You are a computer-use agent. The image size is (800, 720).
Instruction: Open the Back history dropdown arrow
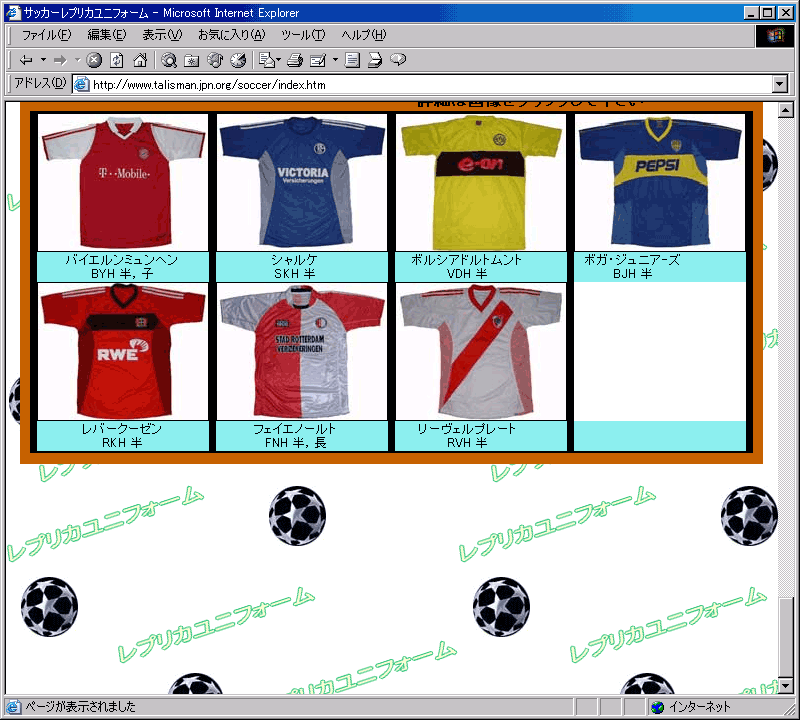click(x=43, y=60)
